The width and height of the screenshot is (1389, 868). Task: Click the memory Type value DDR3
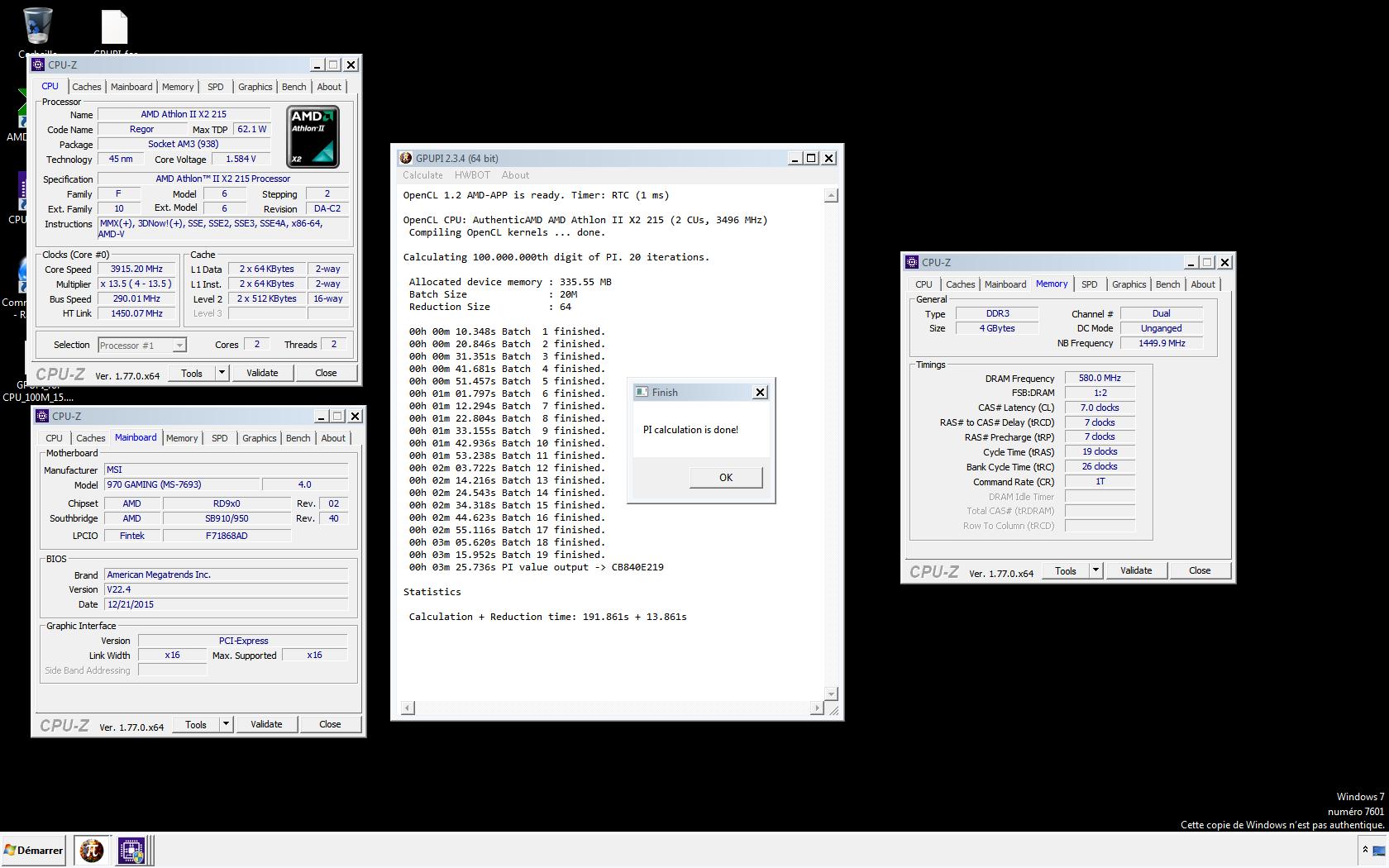pos(997,313)
